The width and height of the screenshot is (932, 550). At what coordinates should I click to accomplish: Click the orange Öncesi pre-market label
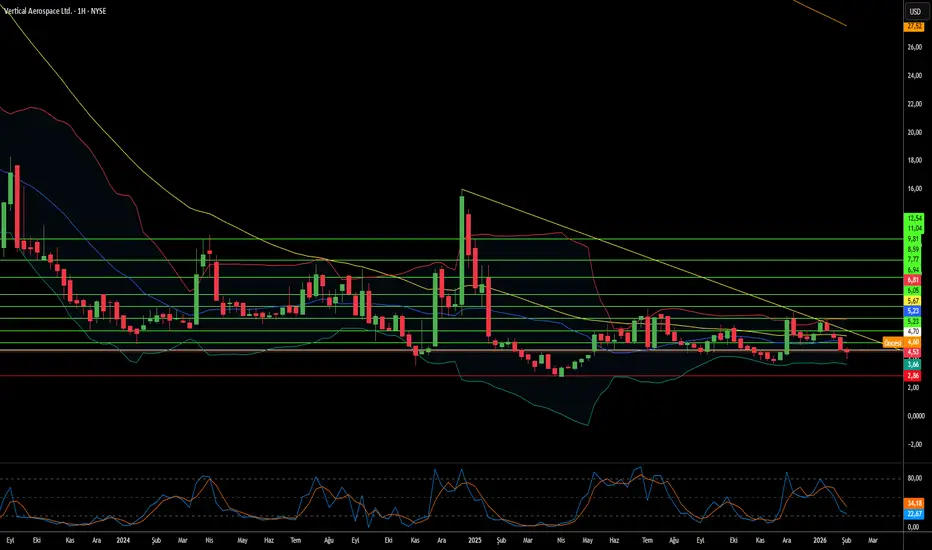click(893, 343)
